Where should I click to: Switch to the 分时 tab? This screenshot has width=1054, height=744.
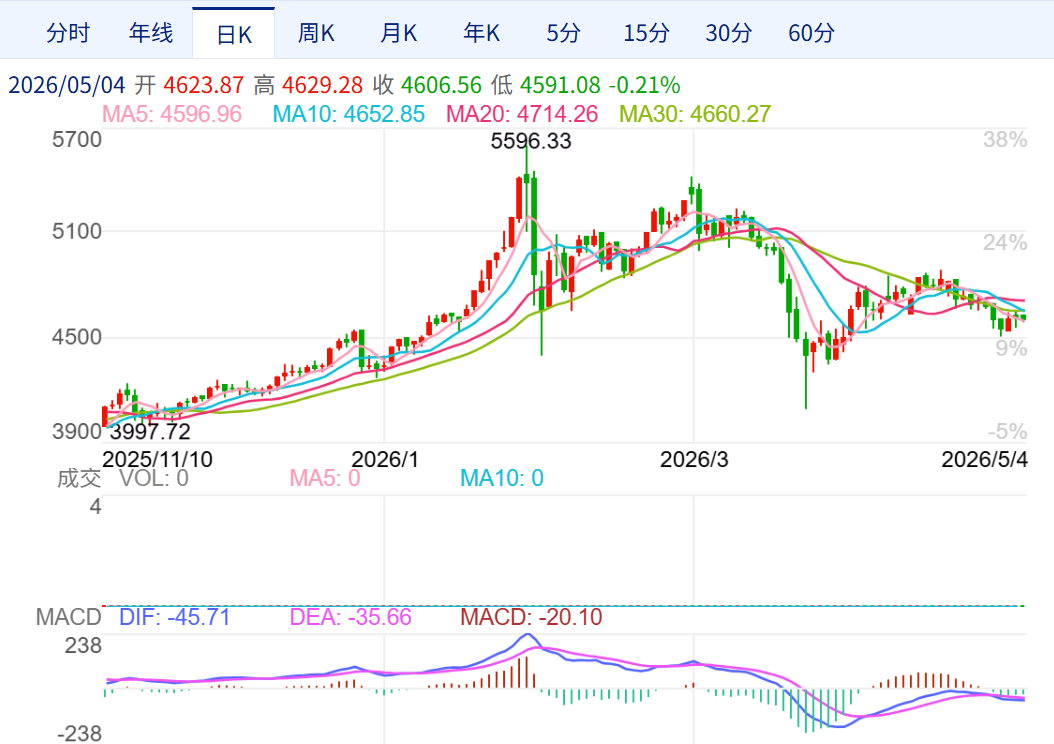(68, 33)
